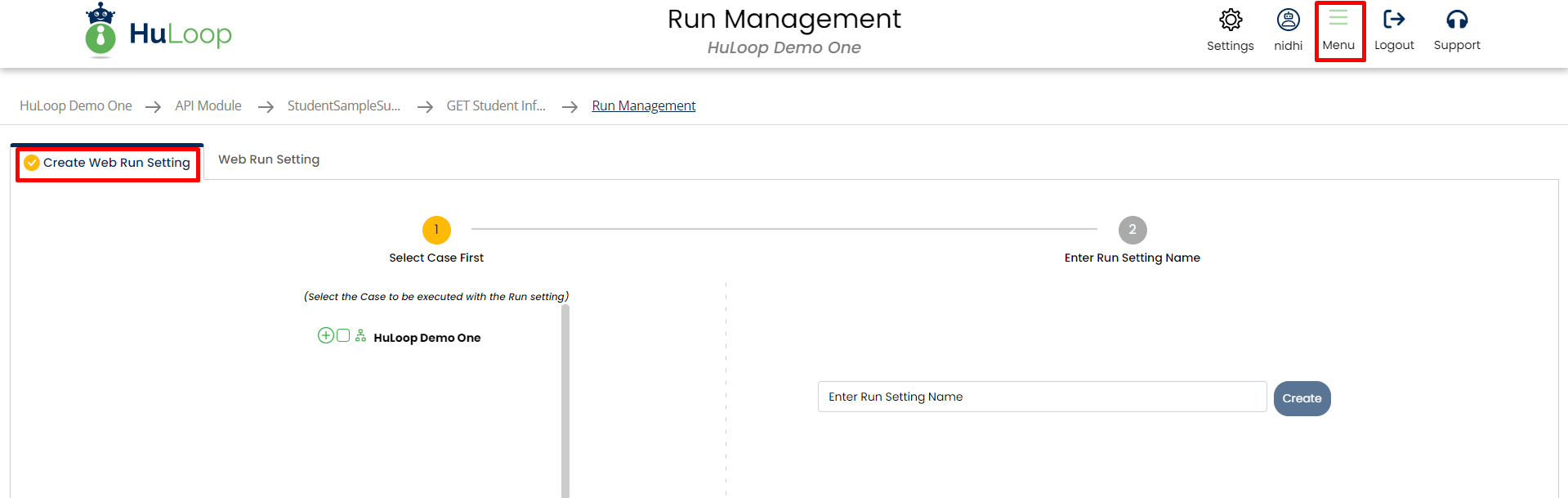Check the HuLoop Demo One checkbox
1568x498 pixels.
point(343,335)
